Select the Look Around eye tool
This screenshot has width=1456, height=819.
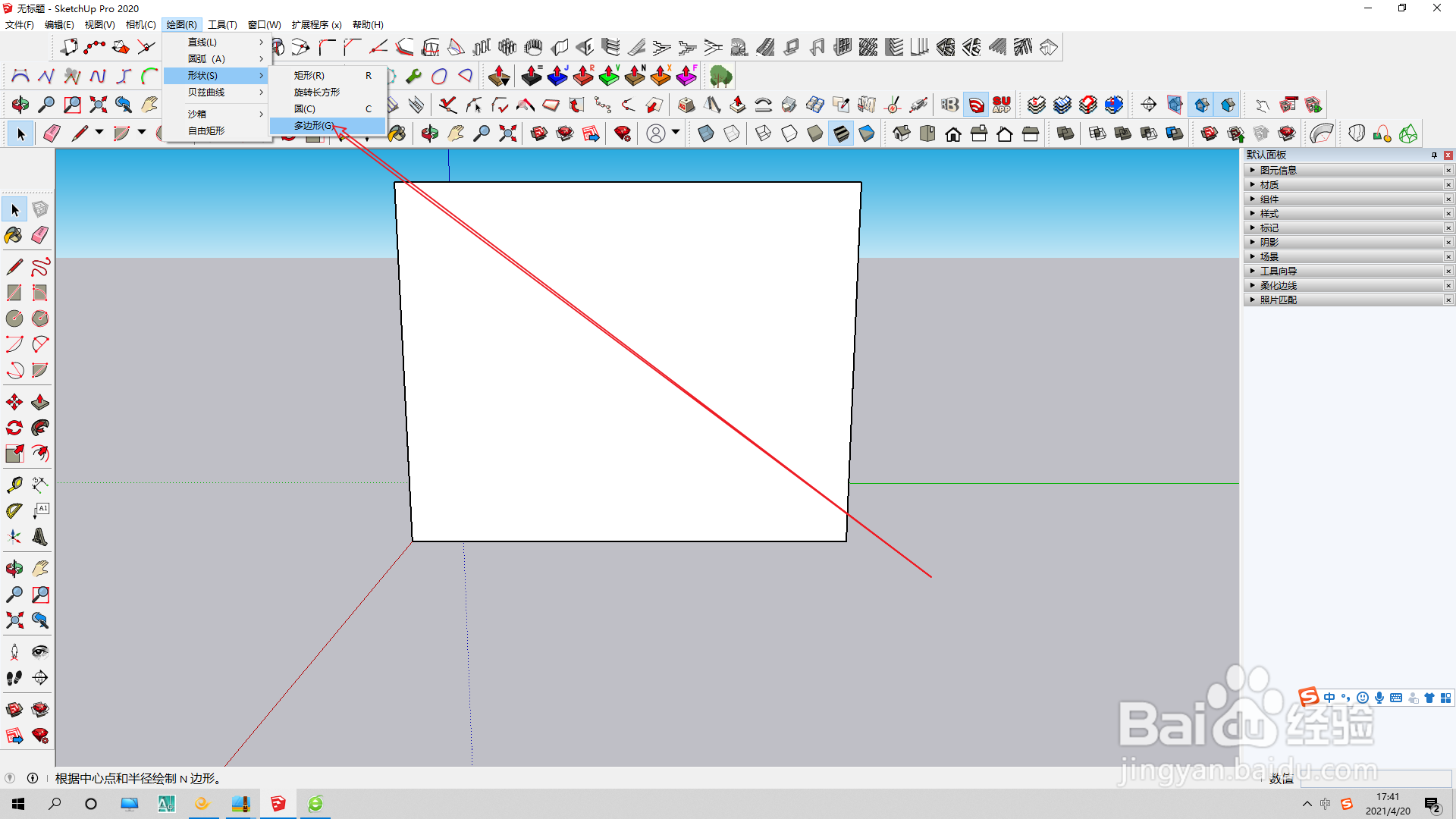click(40, 652)
